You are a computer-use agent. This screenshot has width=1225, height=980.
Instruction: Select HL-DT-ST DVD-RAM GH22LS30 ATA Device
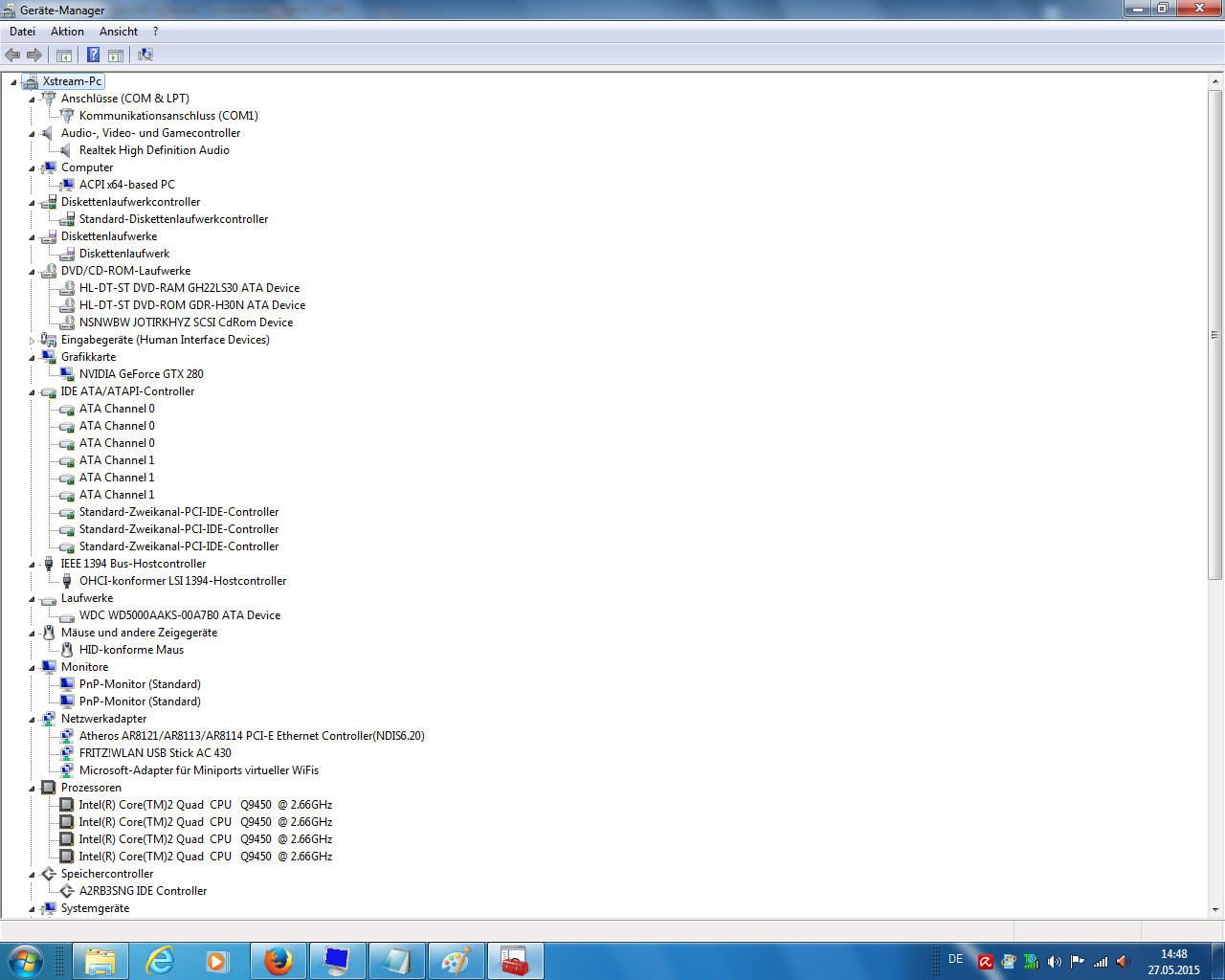[189, 288]
